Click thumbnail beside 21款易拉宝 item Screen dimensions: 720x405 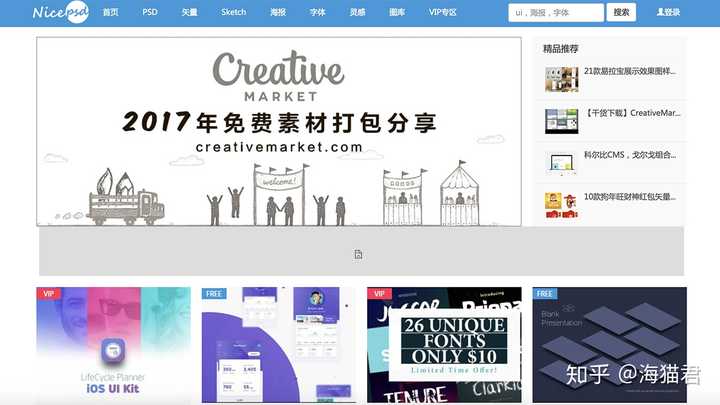(562, 79)
